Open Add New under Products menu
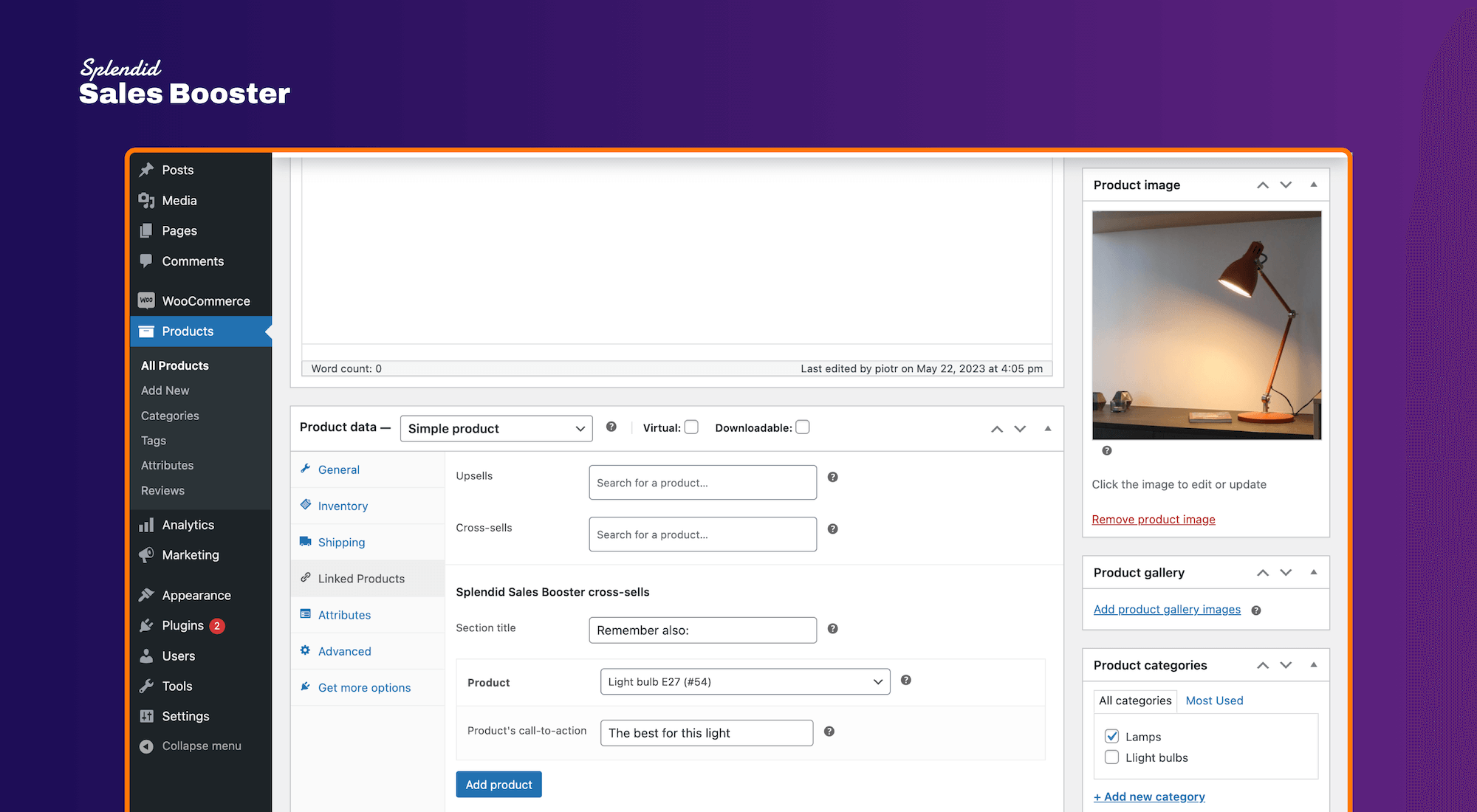The height and width of the screenshot is (812, 1477). click(165, 390)
